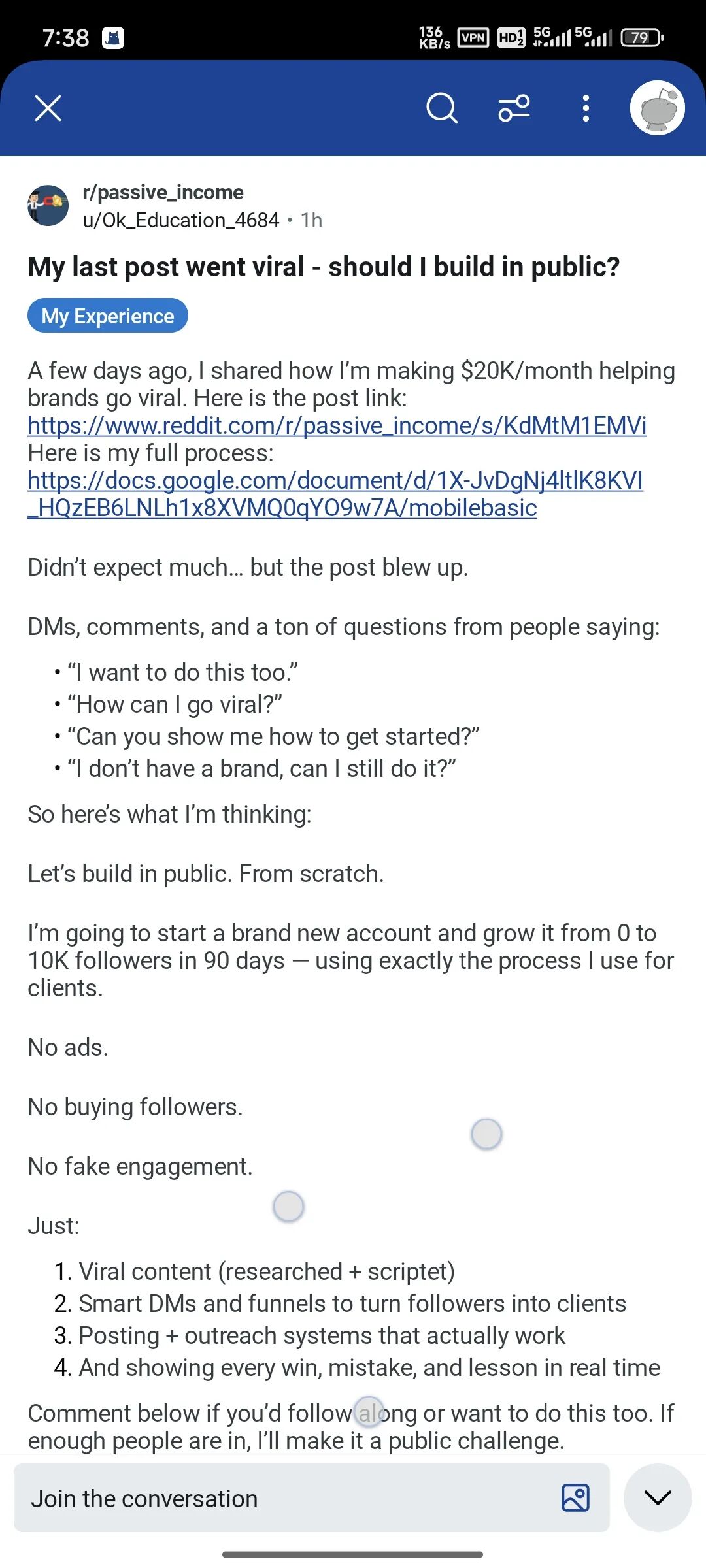Viewport: 706px width, 1568px height.
Task: Open the sort and filter options icon
Action: coord(514,108)
